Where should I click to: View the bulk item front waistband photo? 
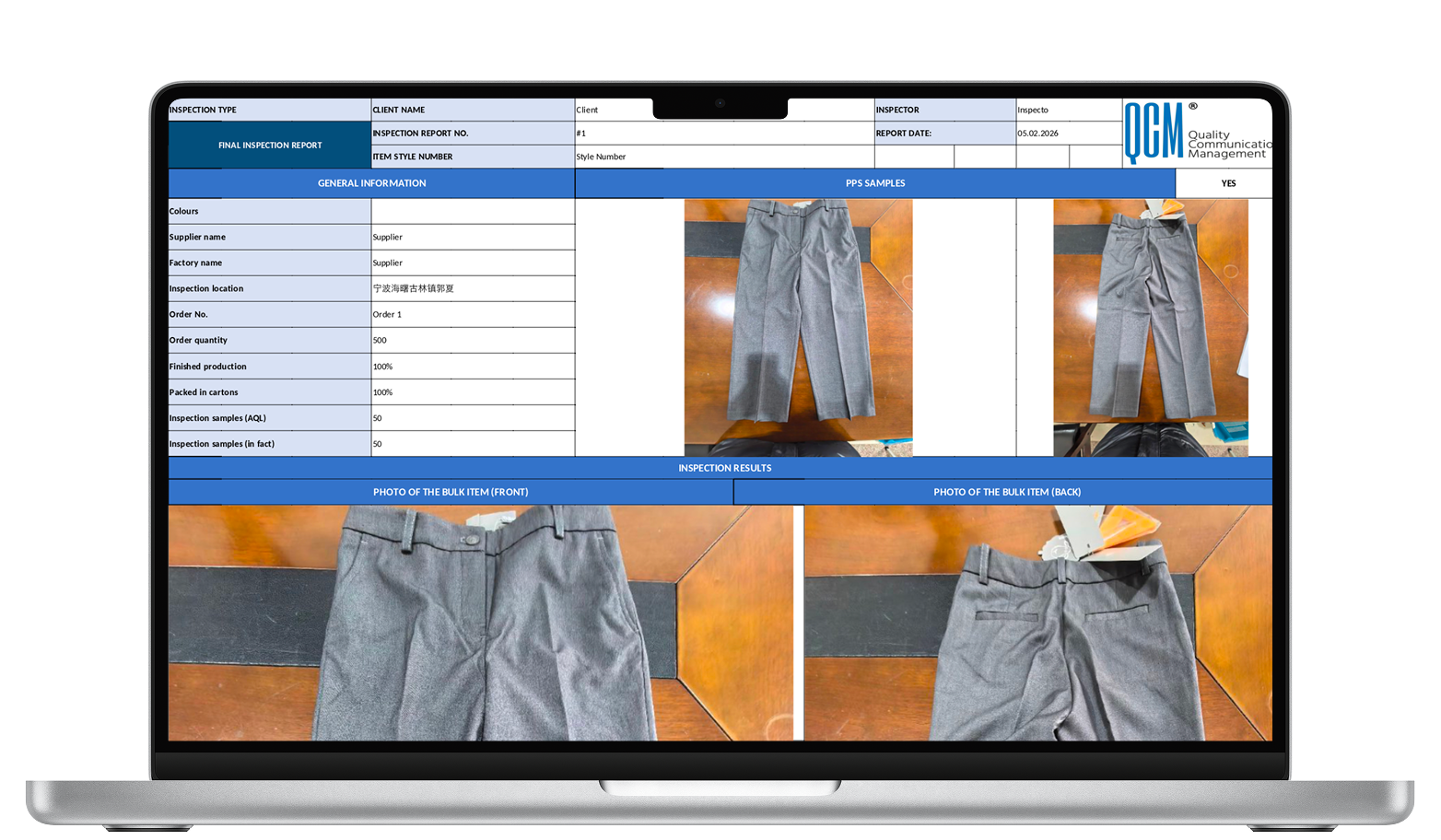[479, 622]
